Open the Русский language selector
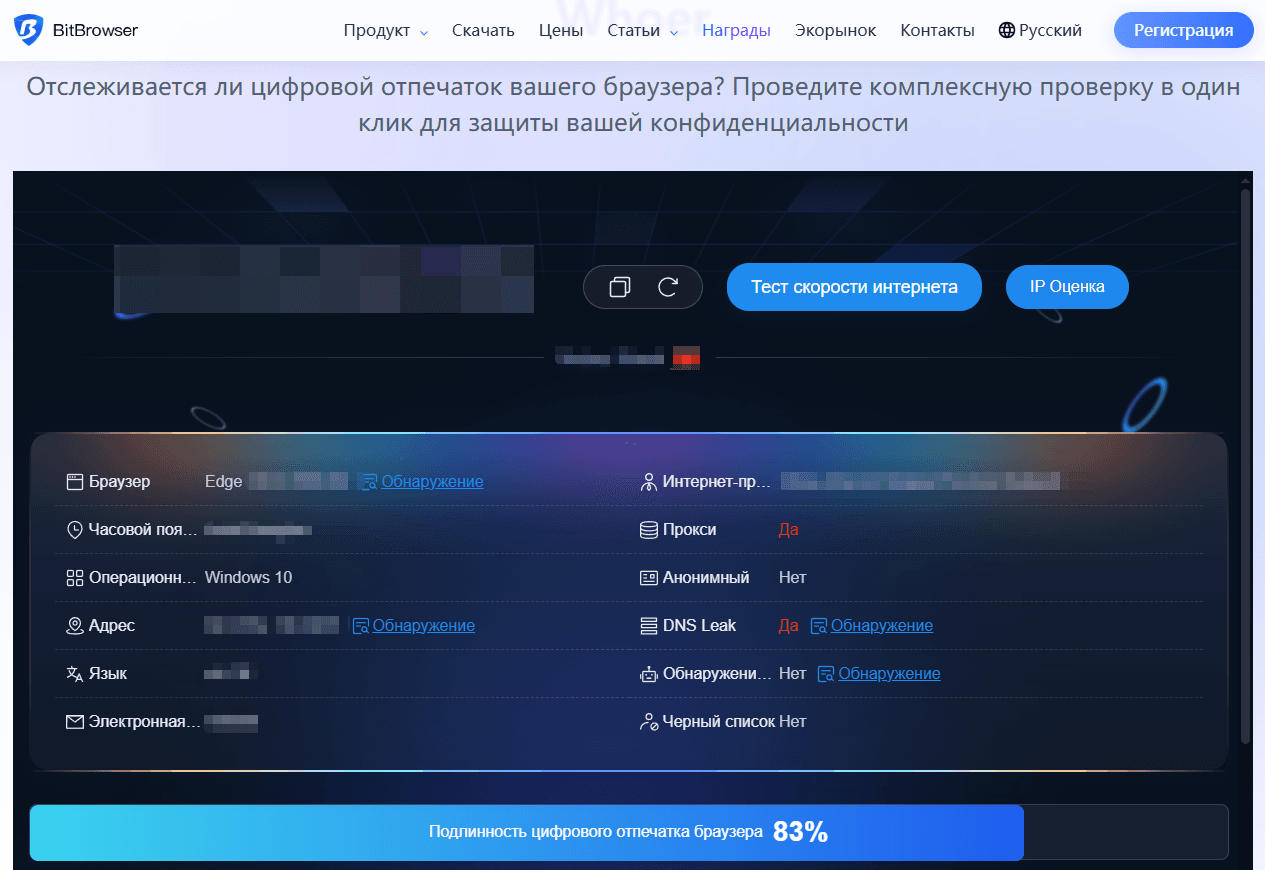Image resolution: width=1265 pixels, height=870 pixels. coord(1052,30)
